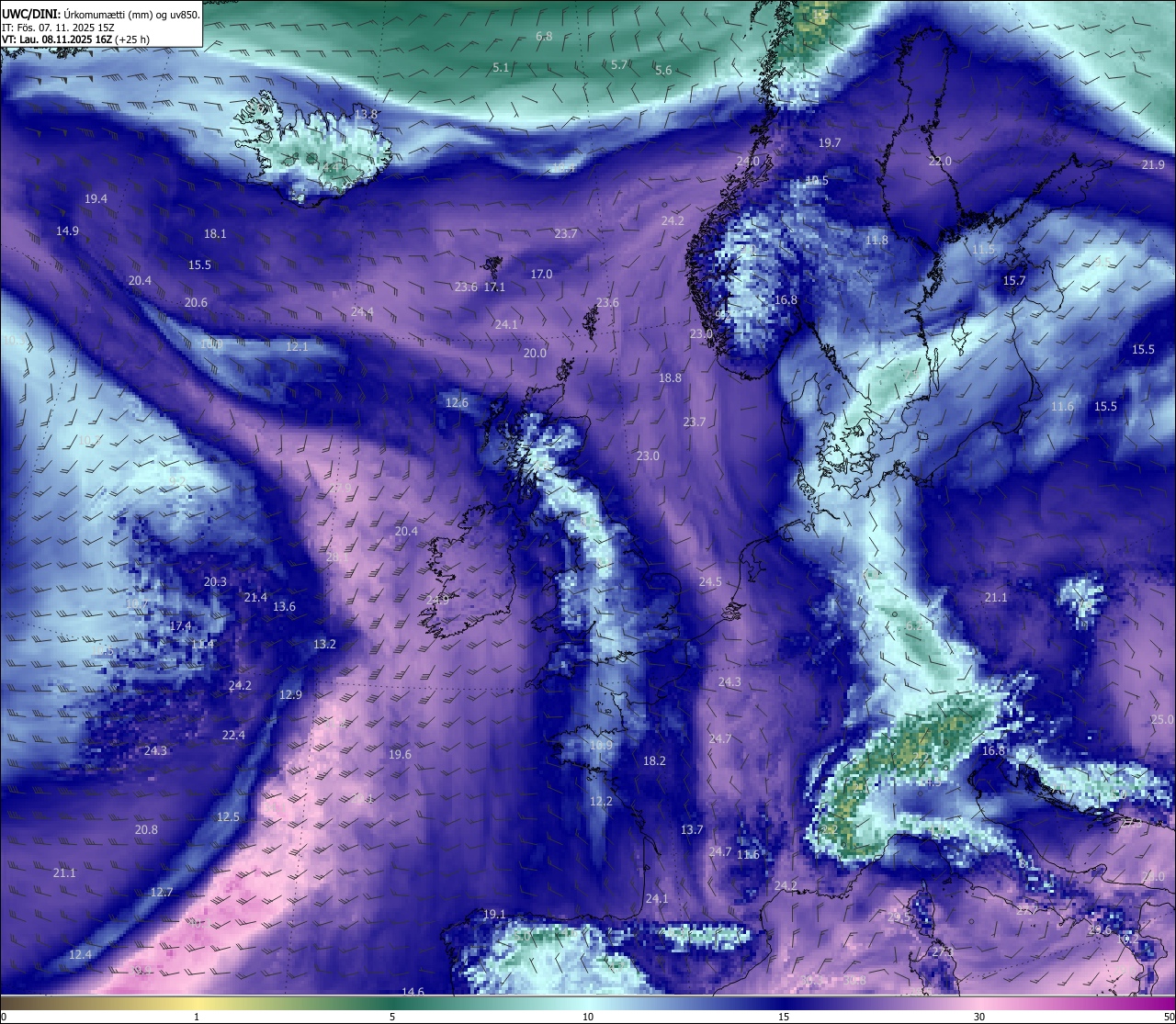Click the 24.5 value label
1176x1024 pixels.
[710, 582]
